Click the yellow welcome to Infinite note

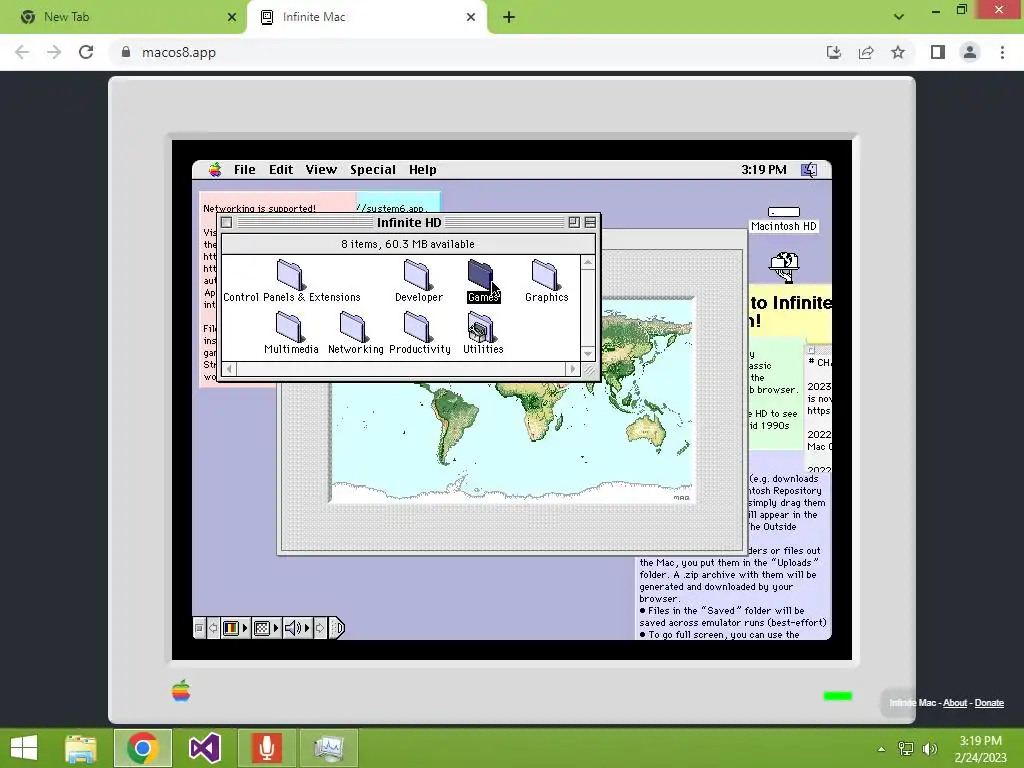coord(790,311)
